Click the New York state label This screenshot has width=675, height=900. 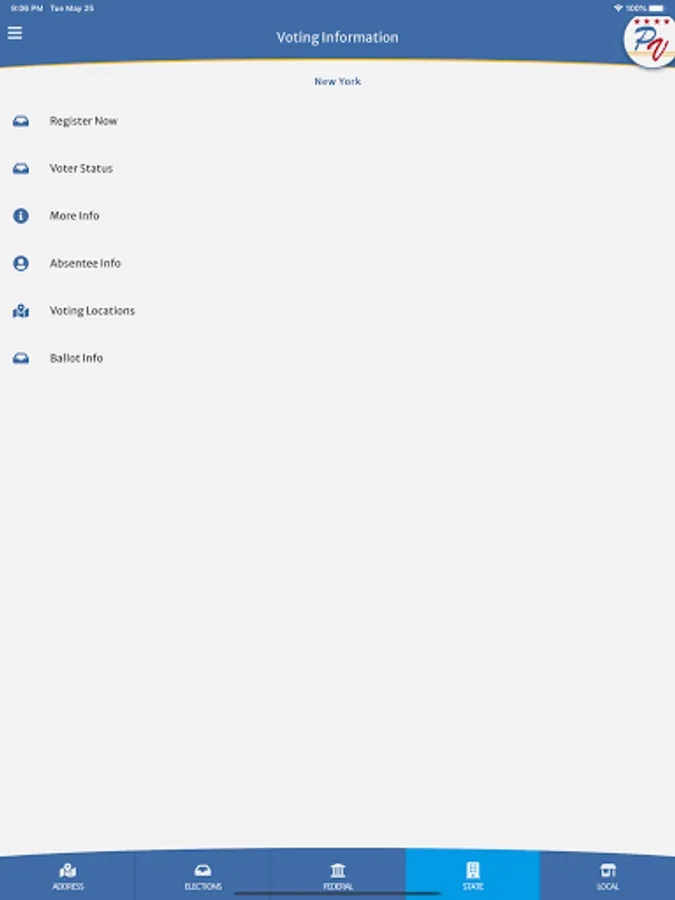click(x=338, y=82)
